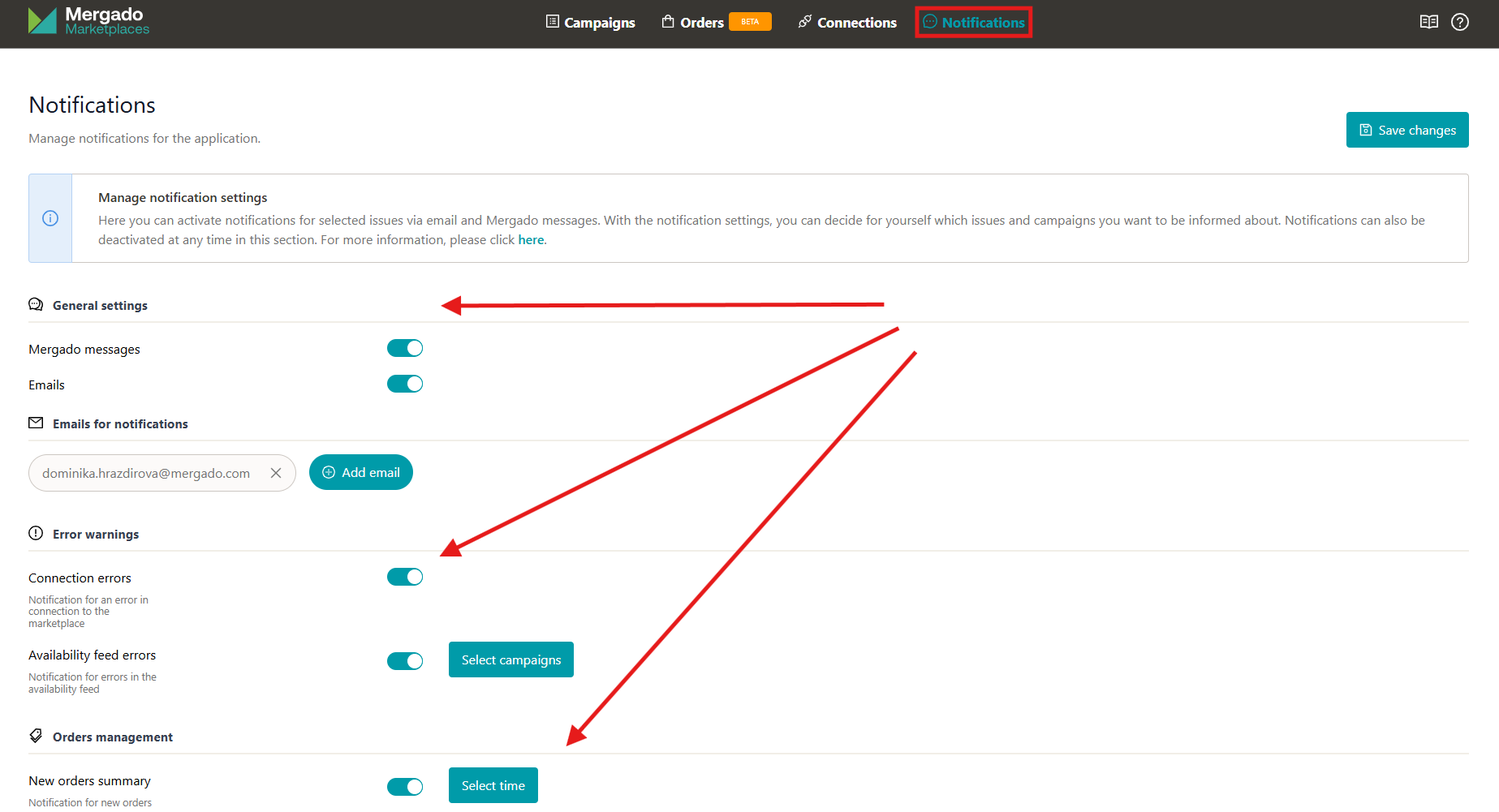The height and width of the screenshot is (812, 1499).
Task: Click the Select time button
Action: (493, 785)
